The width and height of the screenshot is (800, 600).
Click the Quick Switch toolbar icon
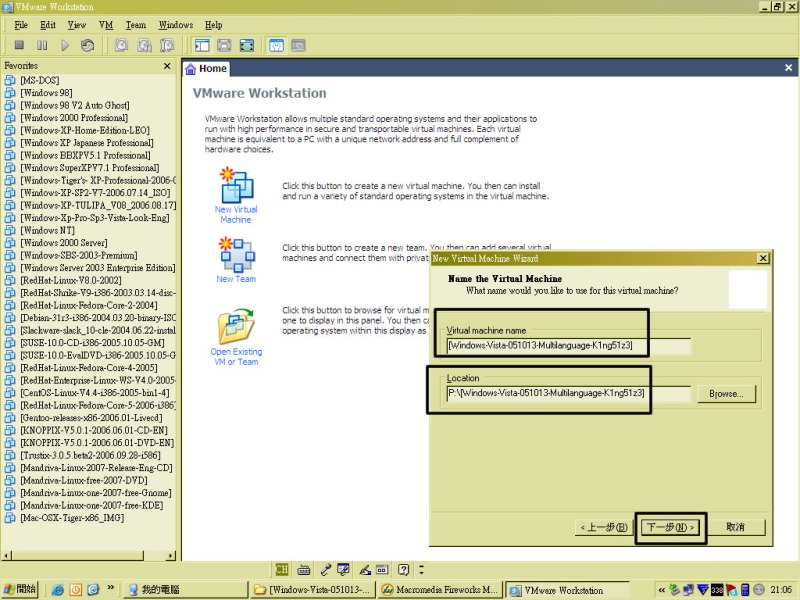point(224,45)
